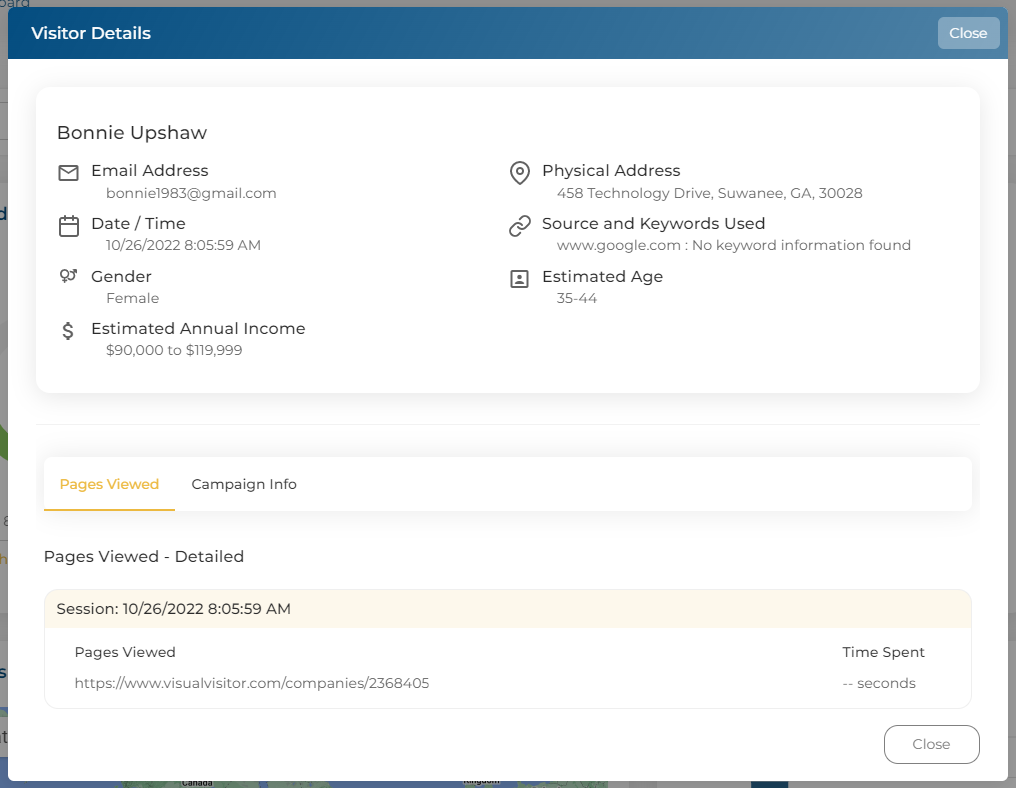Click the Time Spent column header
This screenshot has width=1016, height=788.
883,652
